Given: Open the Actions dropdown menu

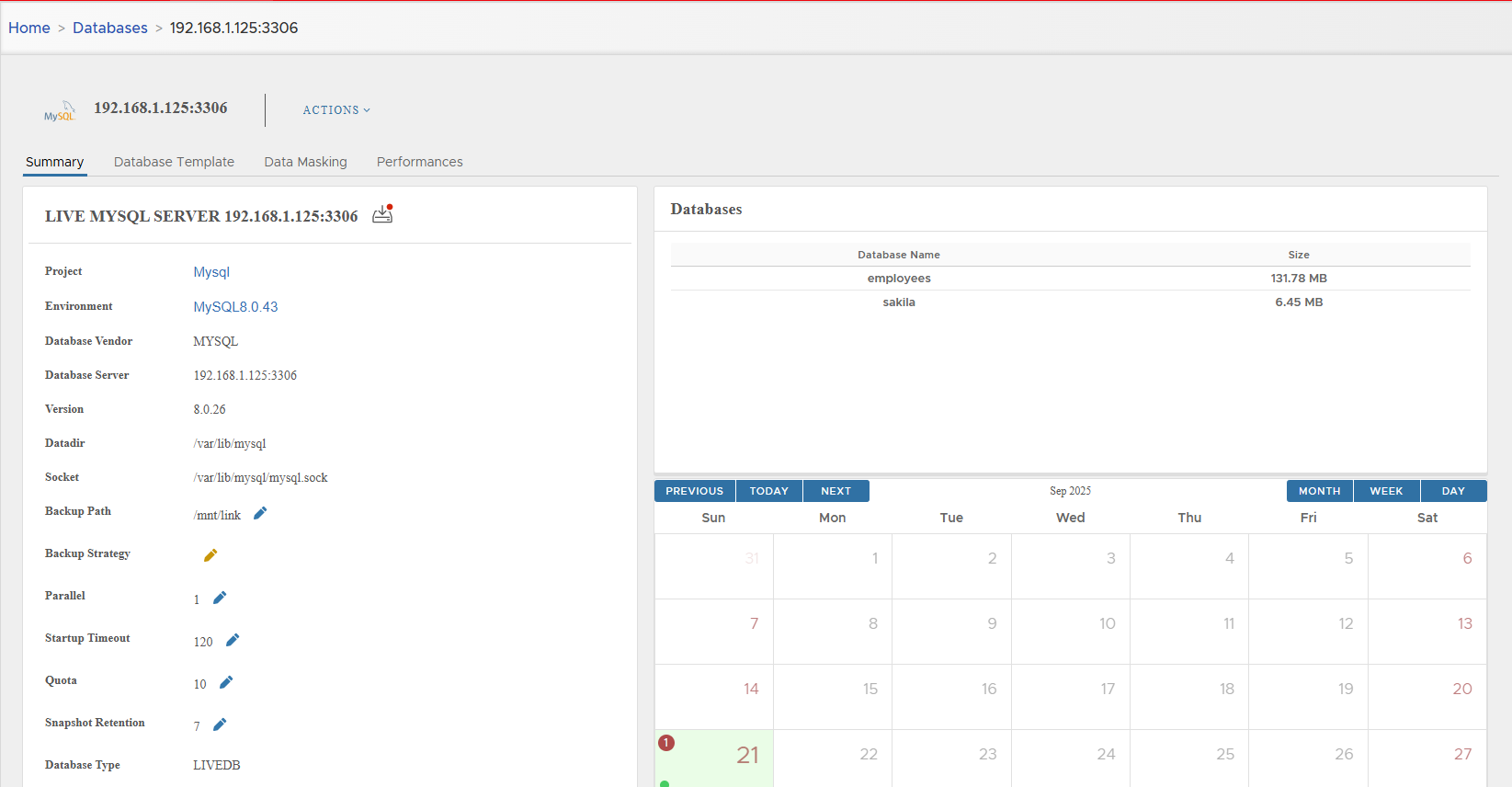Looking at the screenshot, I should pyautogui.click(x=336, y=110).
